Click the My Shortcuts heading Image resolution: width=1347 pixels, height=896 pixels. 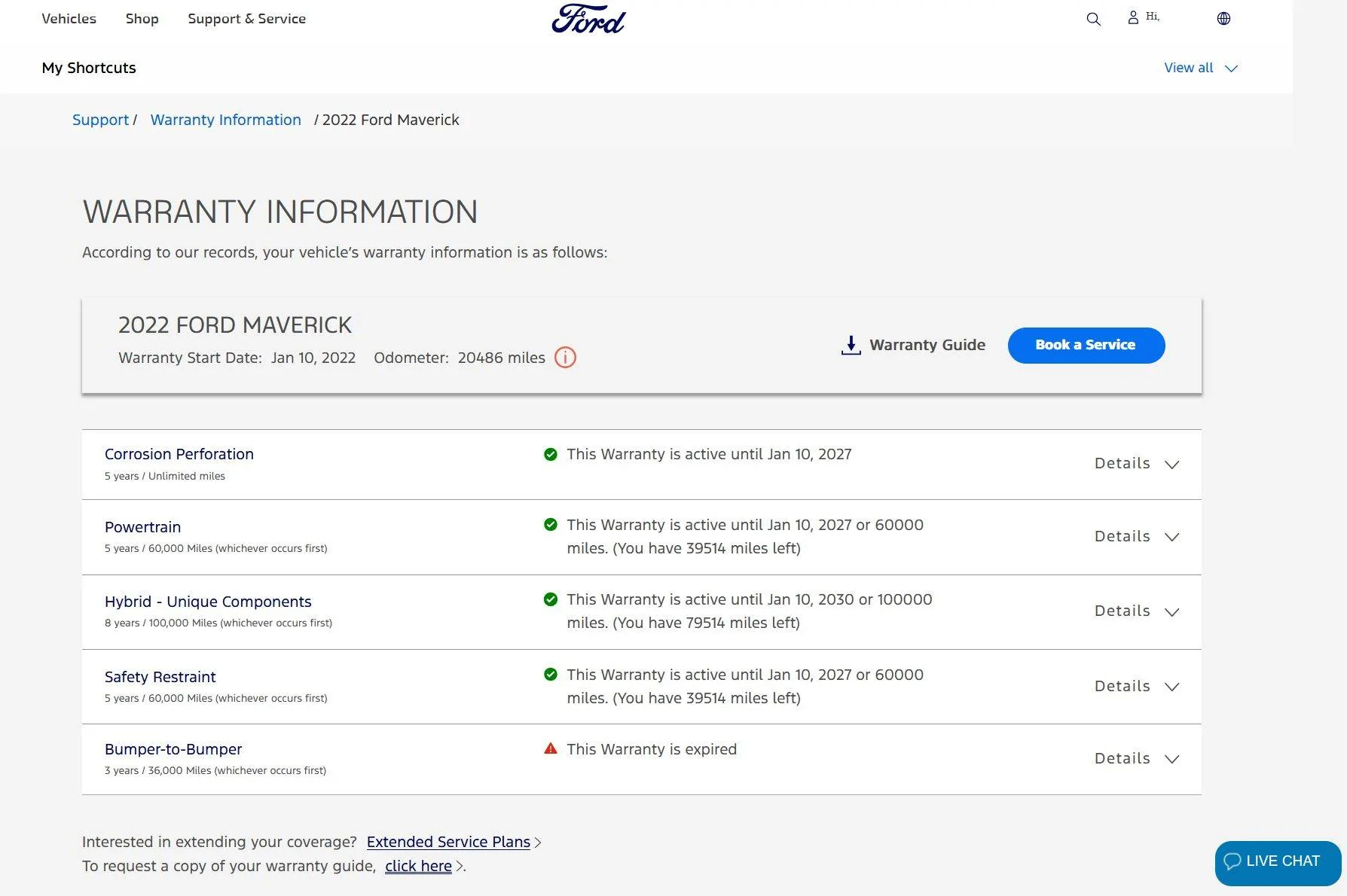pos(89,68)
